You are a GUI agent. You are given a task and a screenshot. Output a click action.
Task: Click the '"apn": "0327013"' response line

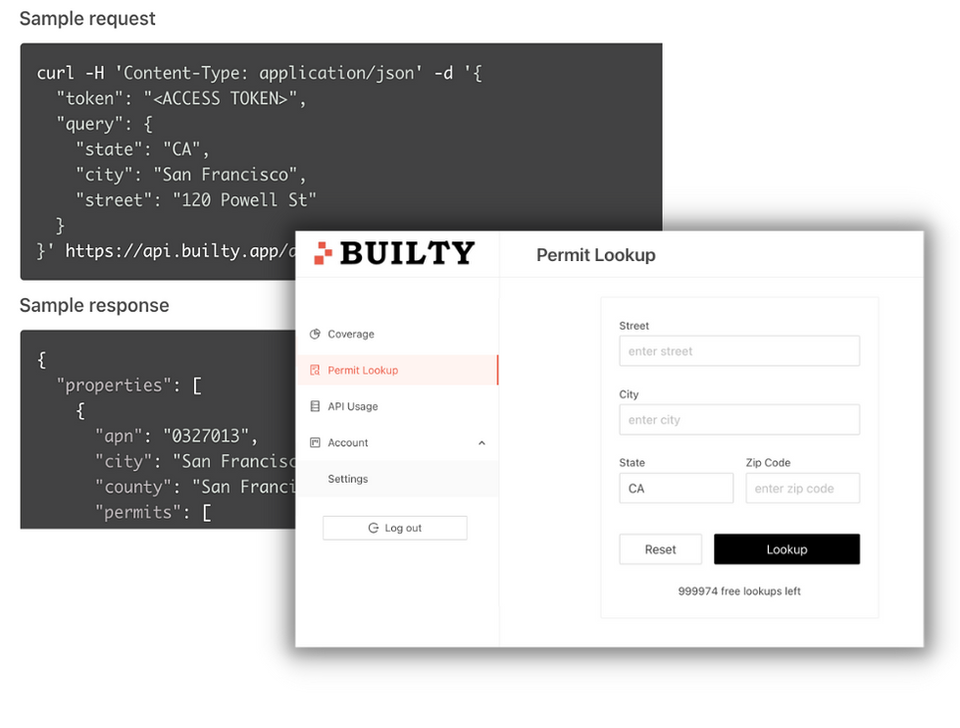(176, 436)
